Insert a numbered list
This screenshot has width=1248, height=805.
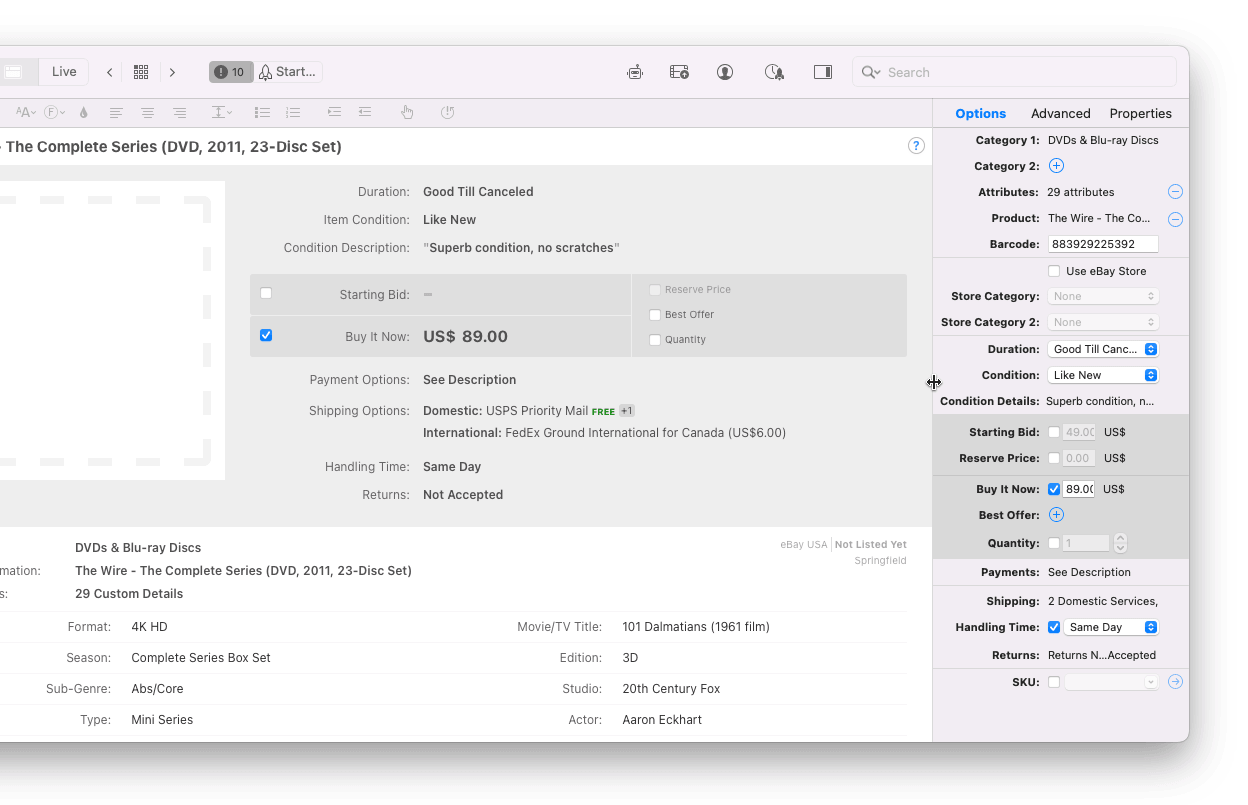click(293, 113)
